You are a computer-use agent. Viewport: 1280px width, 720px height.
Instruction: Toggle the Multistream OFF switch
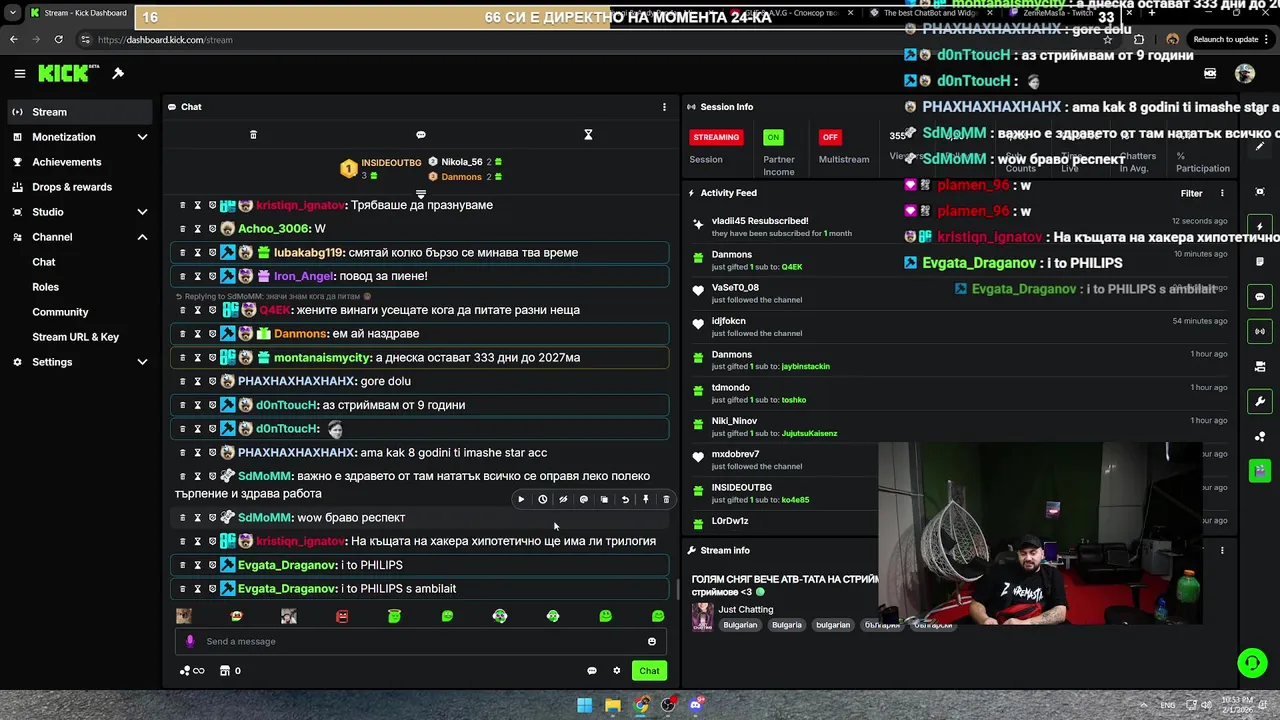[829, 137]
